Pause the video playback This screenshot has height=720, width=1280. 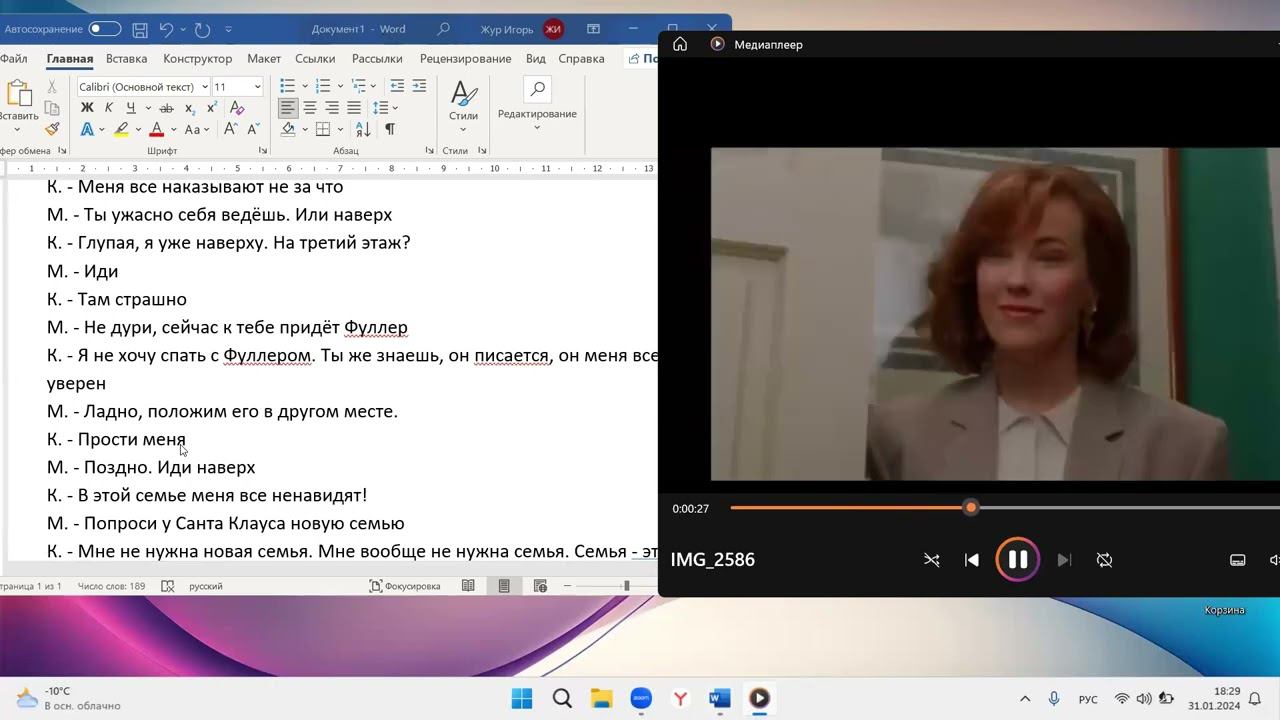[1017, 560]
